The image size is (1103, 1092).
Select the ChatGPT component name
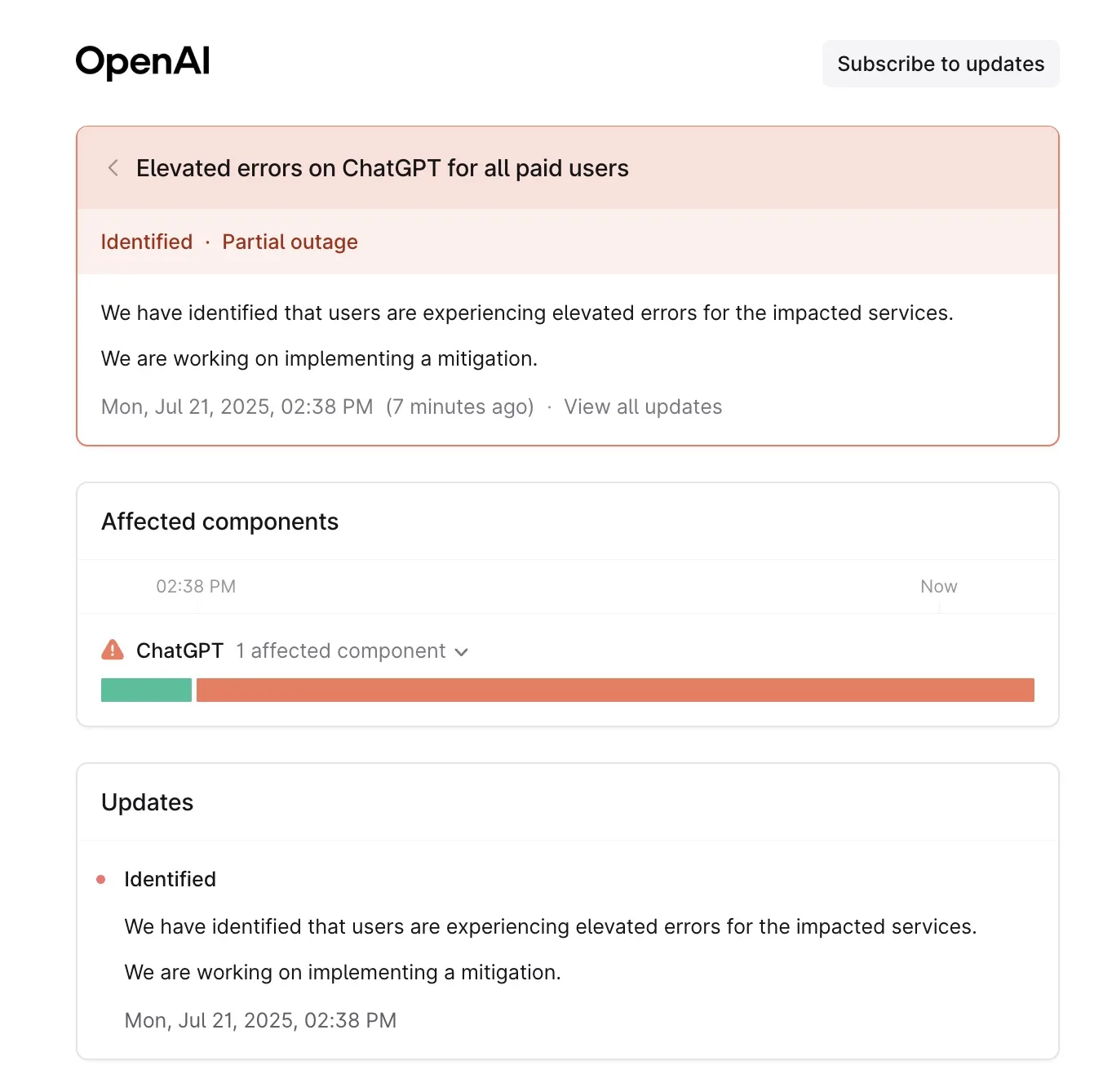pyautogui.click(x=179, y=651)
